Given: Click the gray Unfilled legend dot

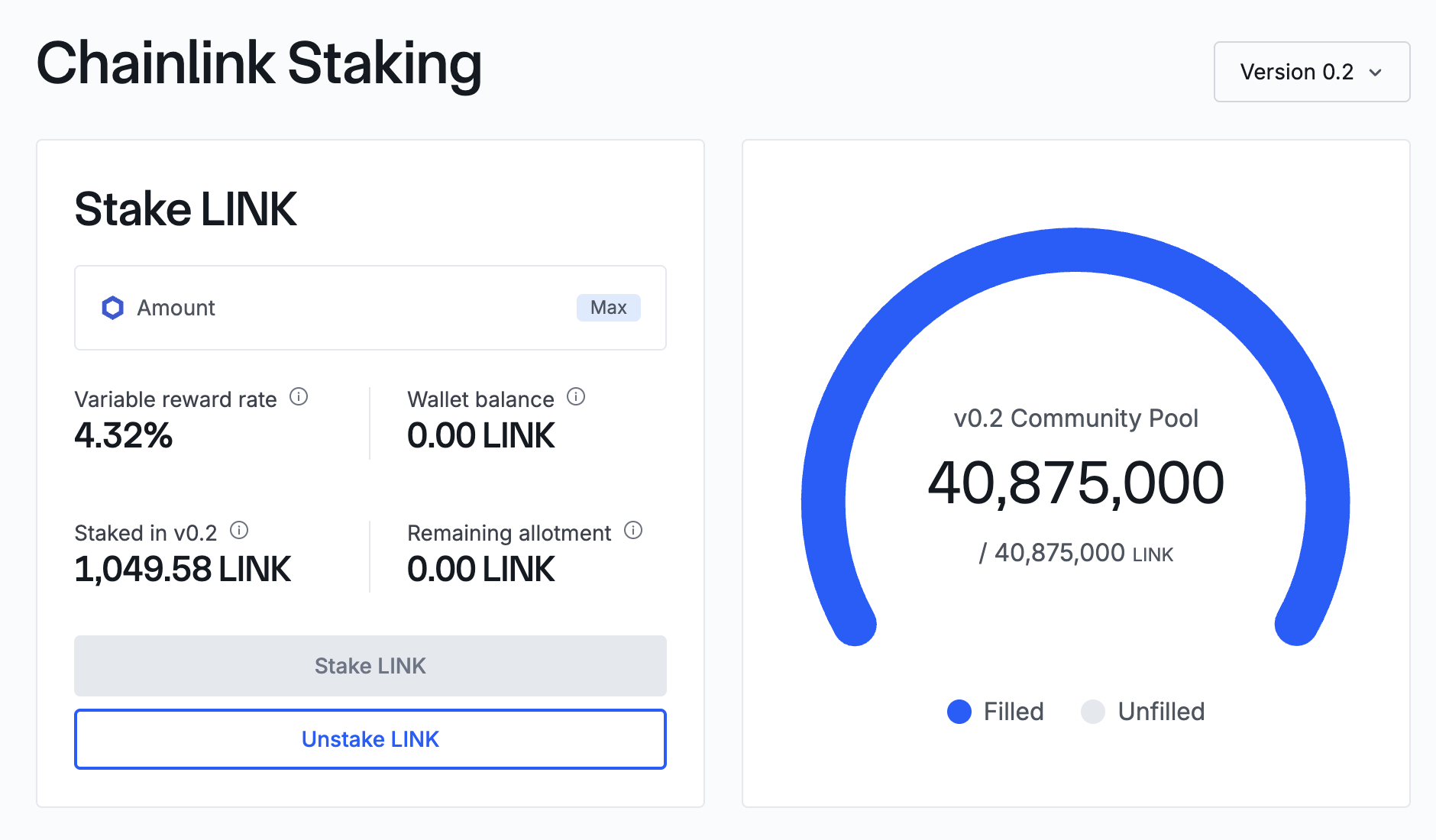Looking at the screenshot, I should point(1093,712).
